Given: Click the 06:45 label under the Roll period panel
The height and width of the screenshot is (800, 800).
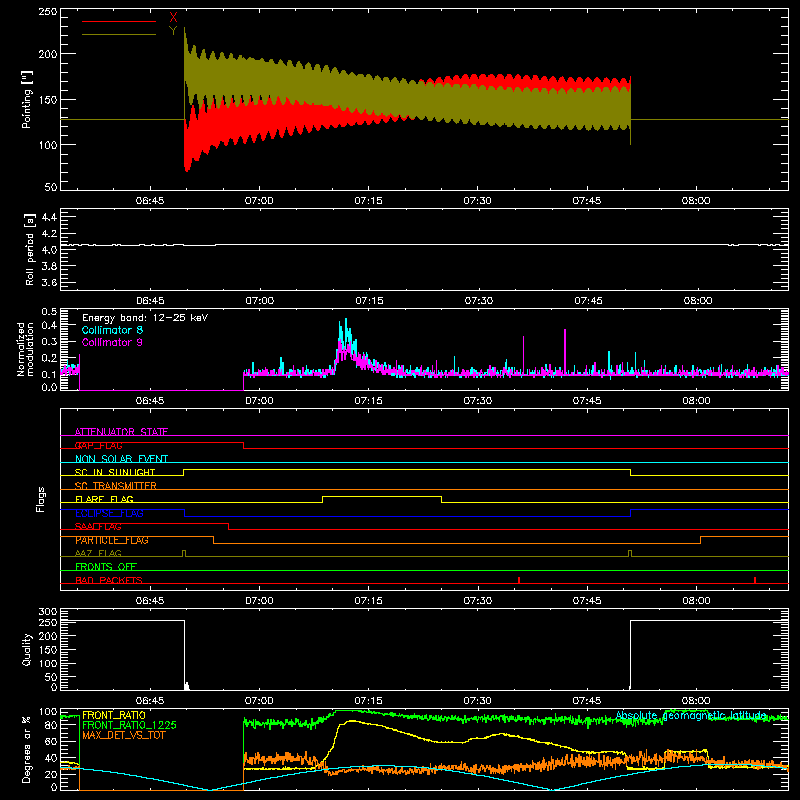Looking at the screenshot, I should [150, 301].
